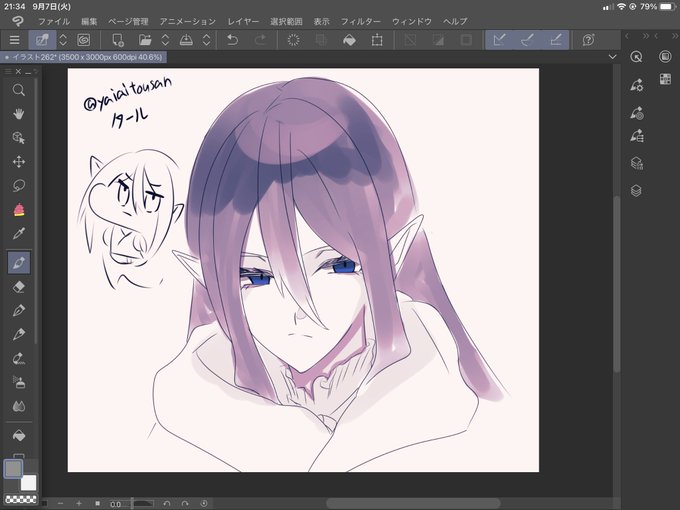Viewport: 680px width, 510px height.
Task: Select the Eyedropper tool
Action: pos(19,234)
